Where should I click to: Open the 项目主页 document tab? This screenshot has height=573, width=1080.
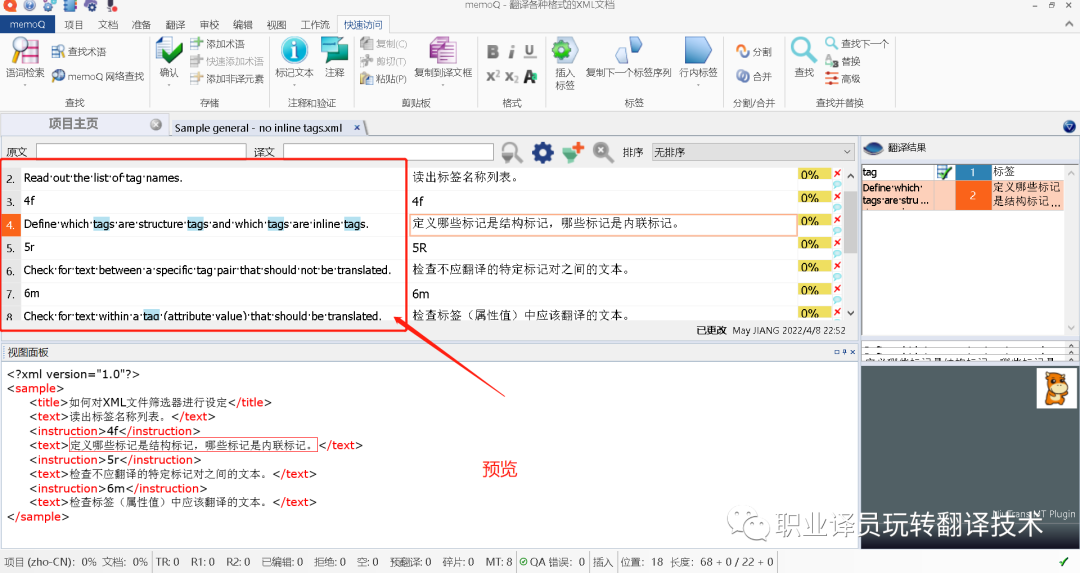73,124
